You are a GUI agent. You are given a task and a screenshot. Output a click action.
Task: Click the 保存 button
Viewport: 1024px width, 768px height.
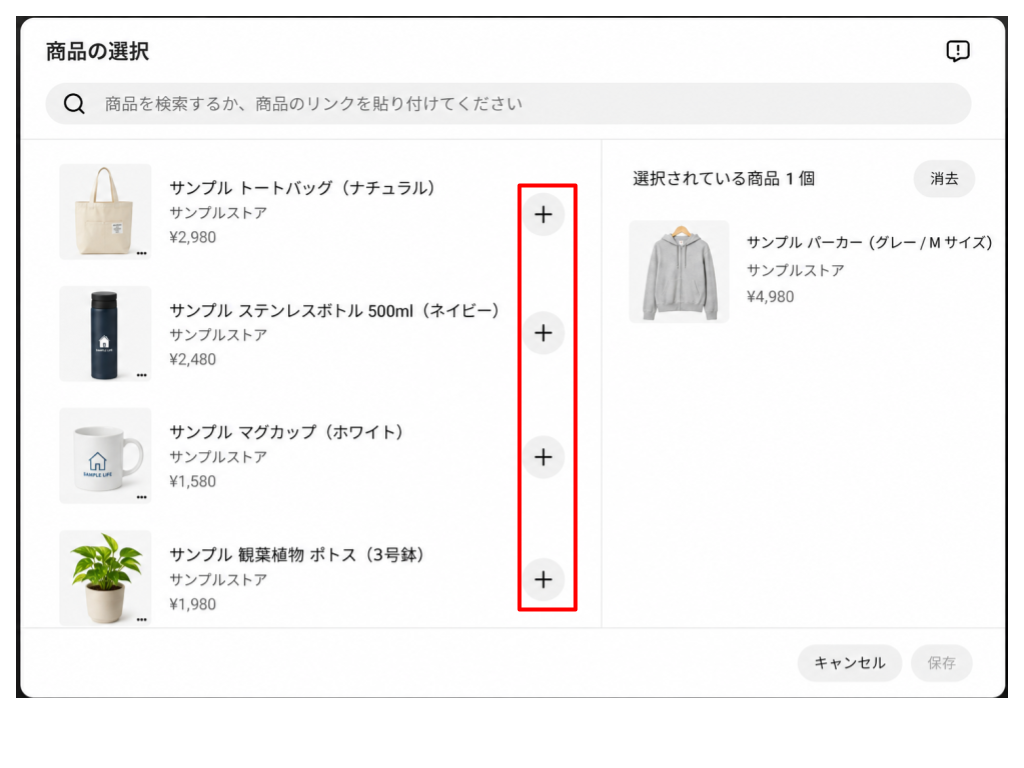click(942, 663)
